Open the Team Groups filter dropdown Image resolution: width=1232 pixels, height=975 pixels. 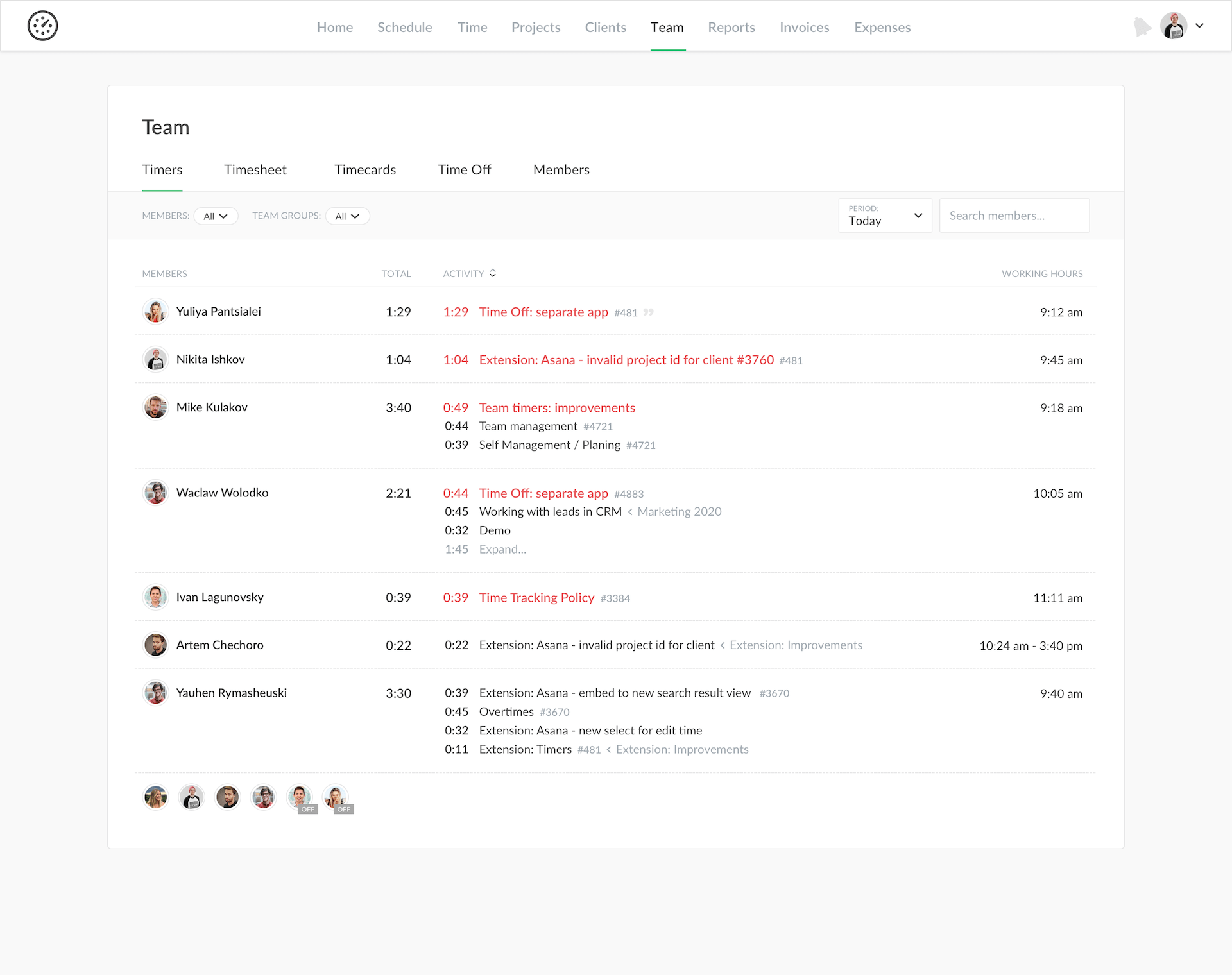347,216
